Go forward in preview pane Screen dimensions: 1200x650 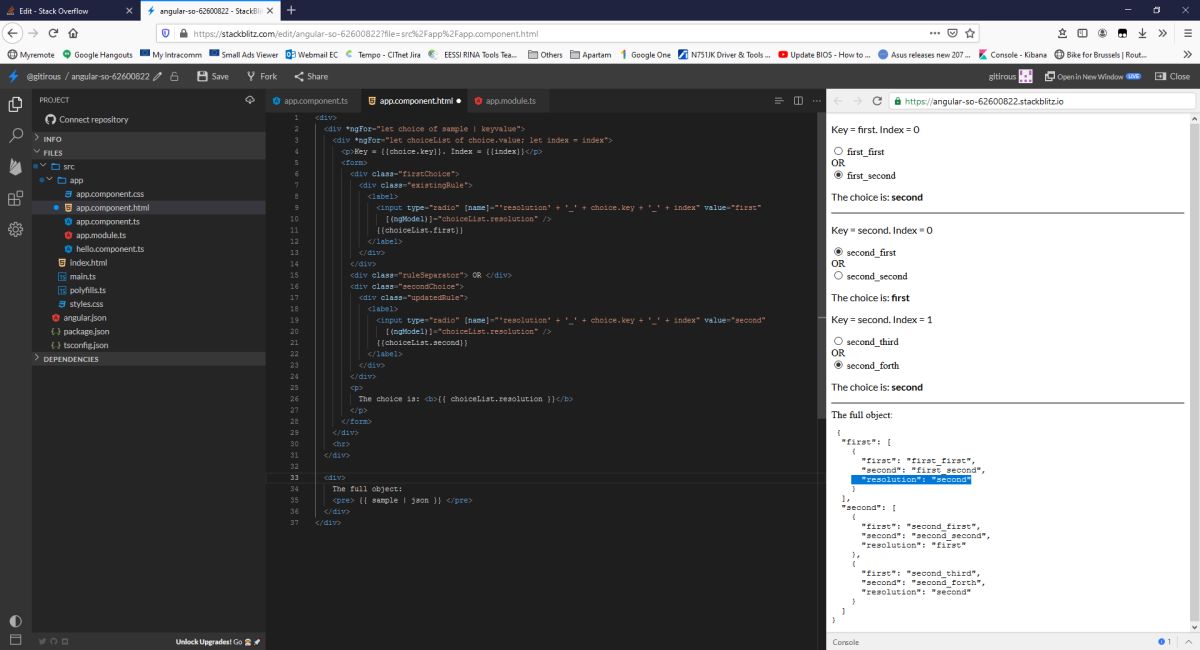(x=857, y=101)
